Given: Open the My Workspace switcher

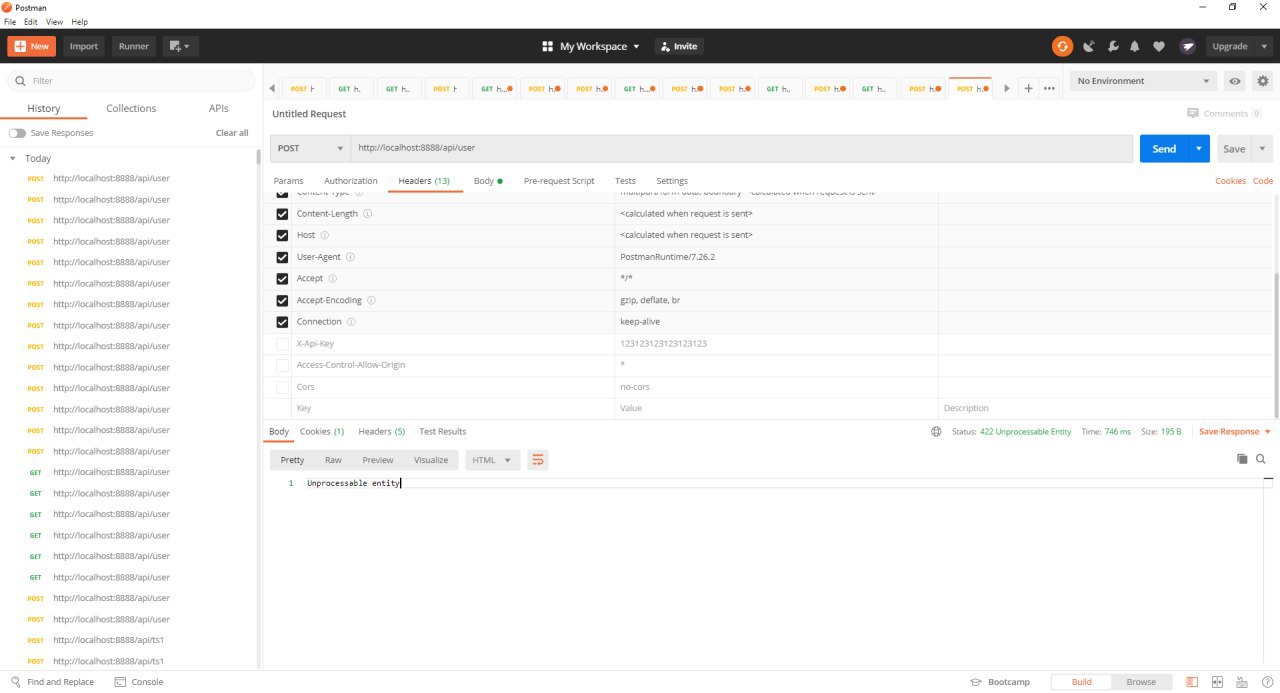Looking at the screenshot, I should coord(590,46).
